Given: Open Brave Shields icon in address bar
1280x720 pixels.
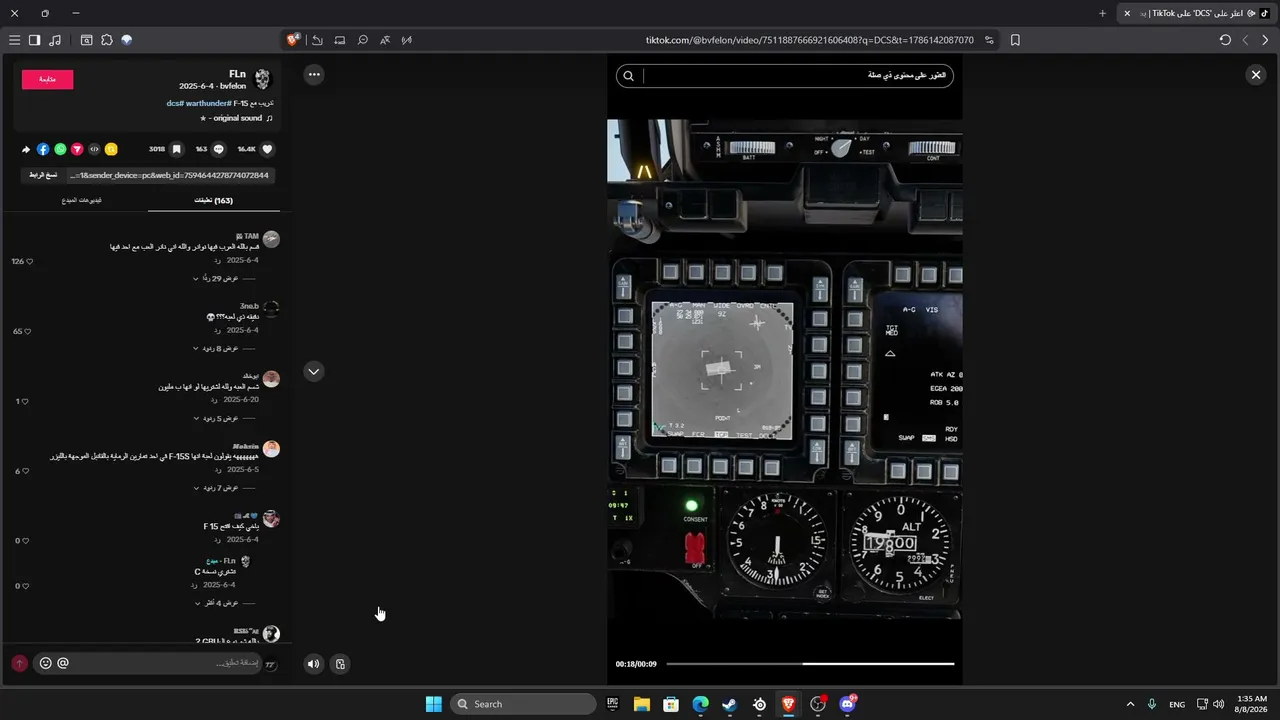Looking at the screenshot, I should pyautogui.click(x=293, y=40).
